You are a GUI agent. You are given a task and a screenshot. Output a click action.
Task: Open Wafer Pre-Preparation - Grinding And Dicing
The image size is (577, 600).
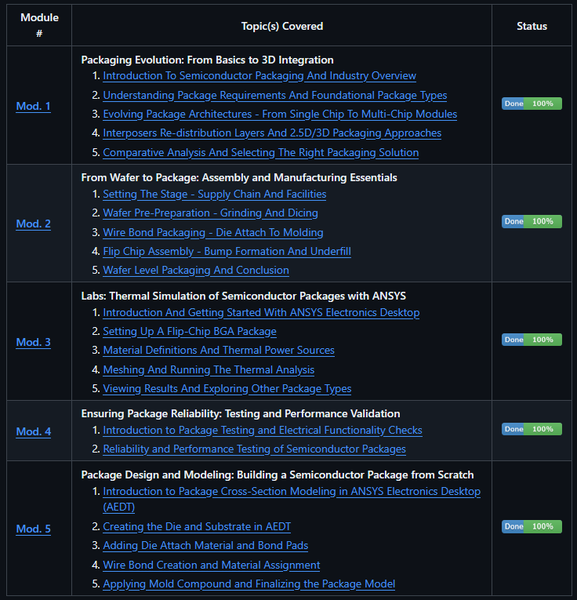(x=210, y=213)
